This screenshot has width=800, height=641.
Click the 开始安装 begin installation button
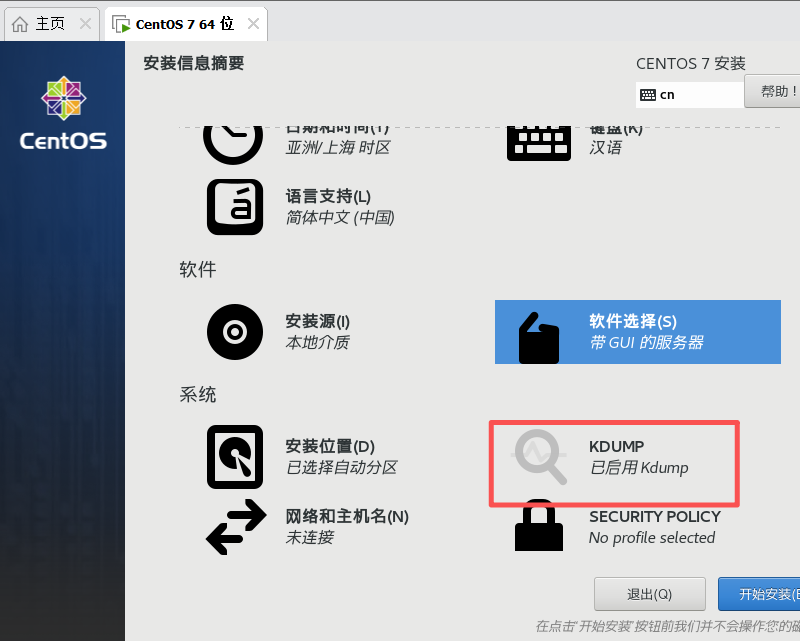(x=759, y=594)
